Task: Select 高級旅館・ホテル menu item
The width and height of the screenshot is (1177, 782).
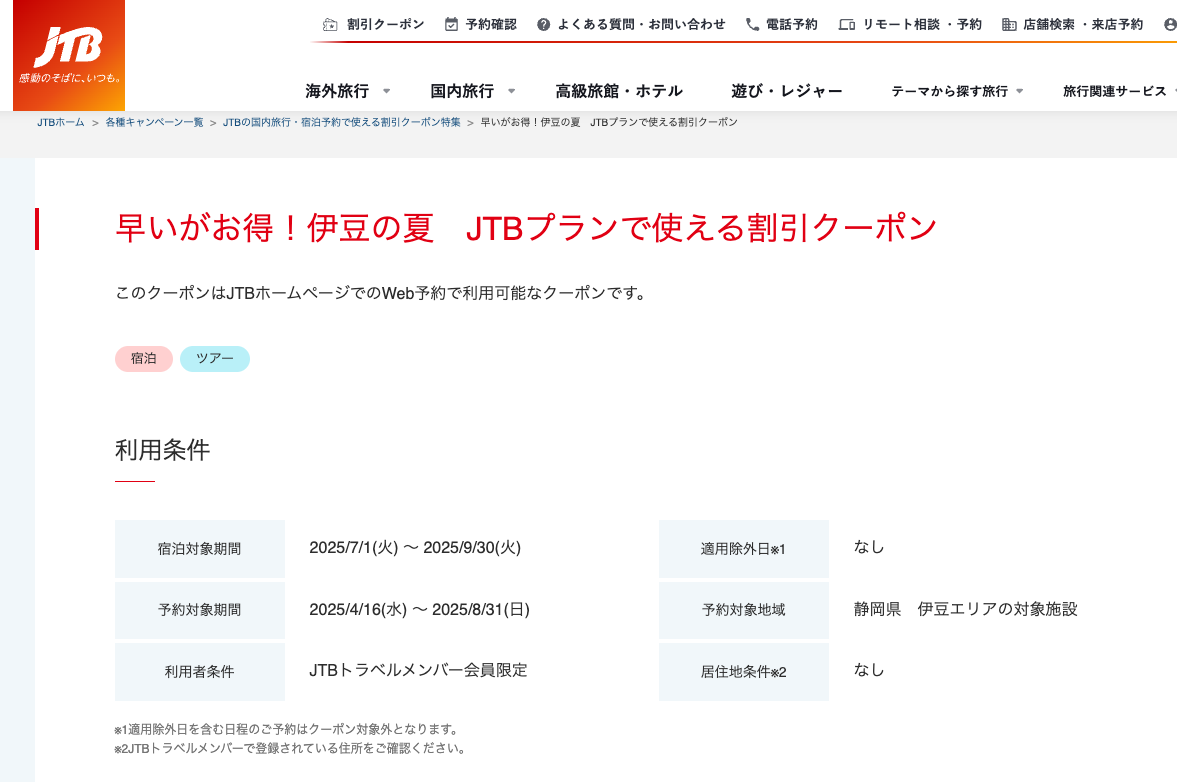Action: [619, 92]
